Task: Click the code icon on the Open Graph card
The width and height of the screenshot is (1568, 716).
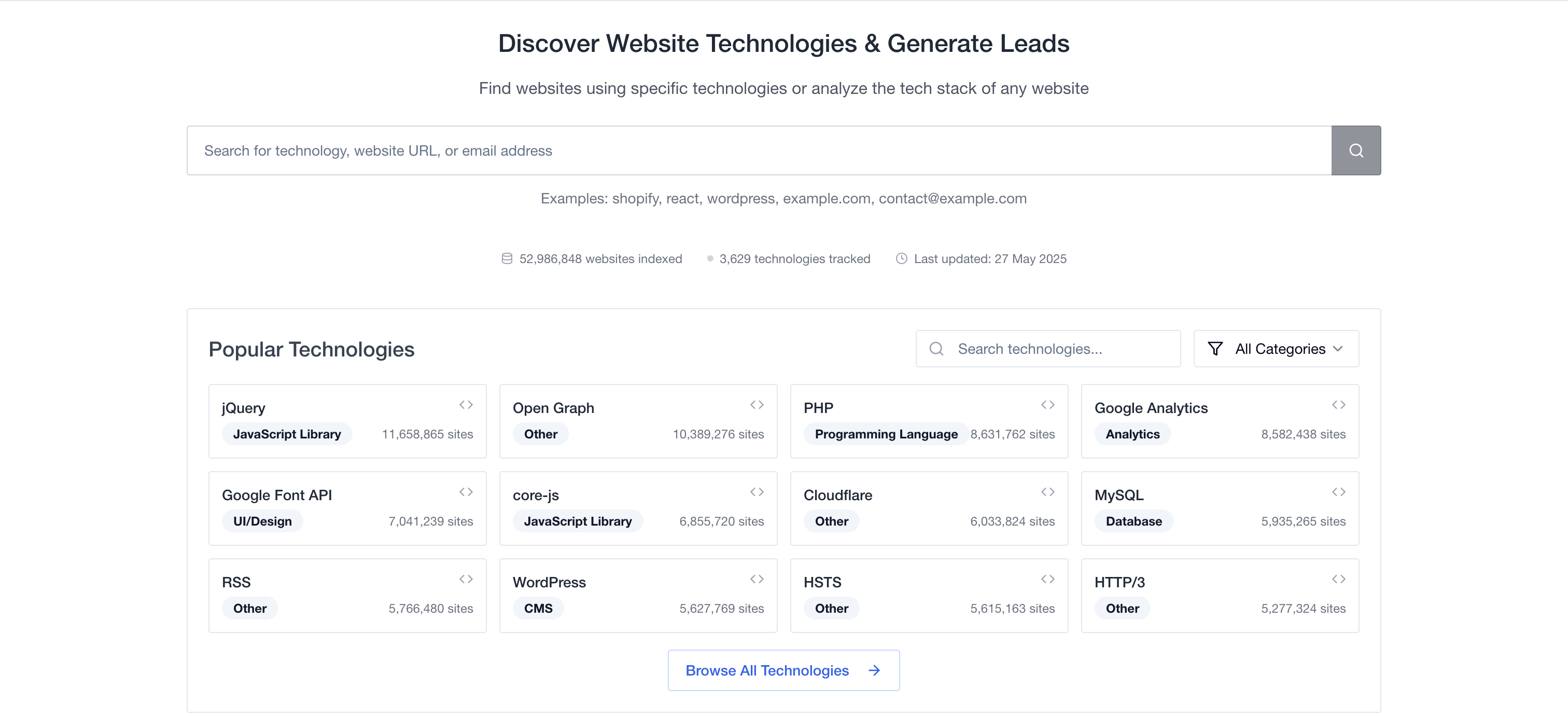Action: [x=757, y=404]
